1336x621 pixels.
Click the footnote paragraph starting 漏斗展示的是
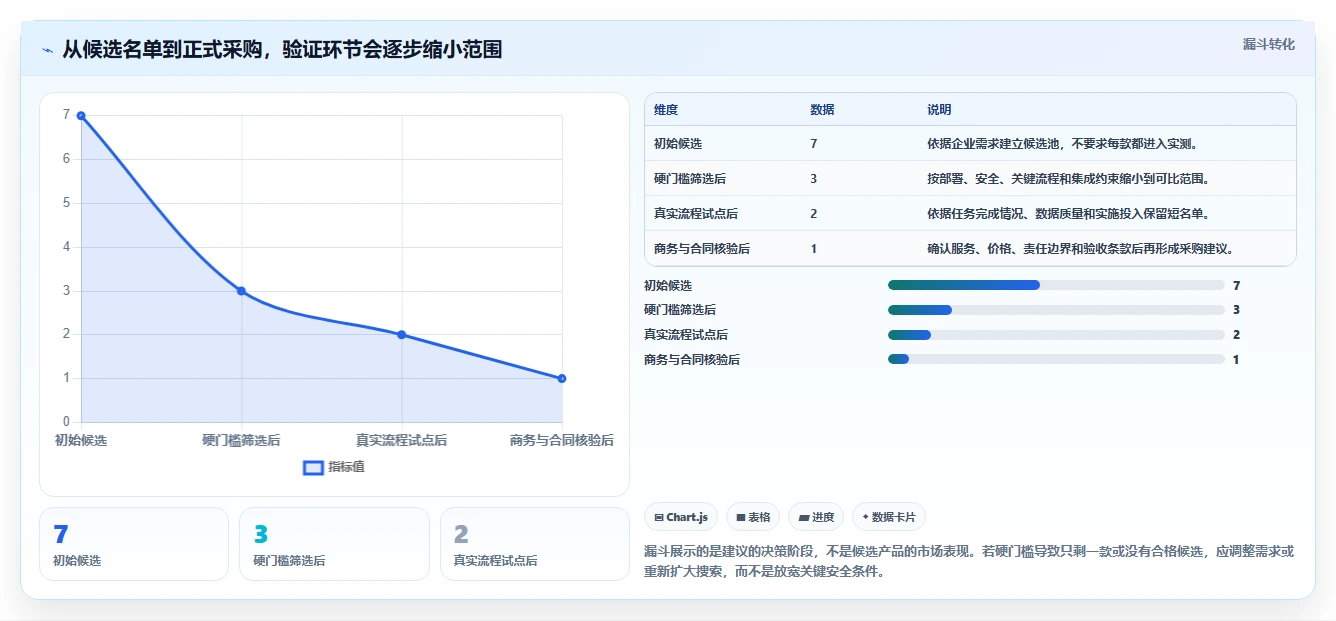coord(970,562)
